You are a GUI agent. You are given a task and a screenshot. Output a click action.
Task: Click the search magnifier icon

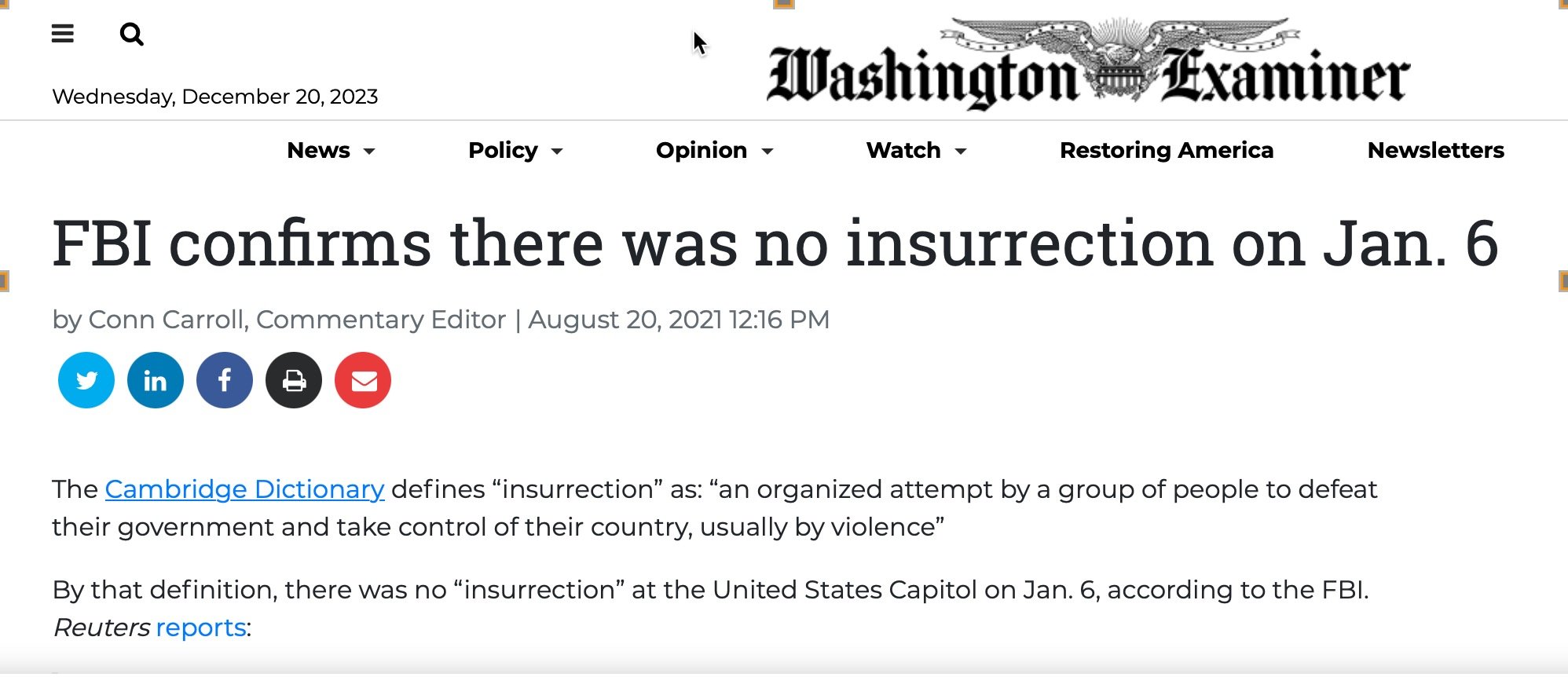(131, 35)
